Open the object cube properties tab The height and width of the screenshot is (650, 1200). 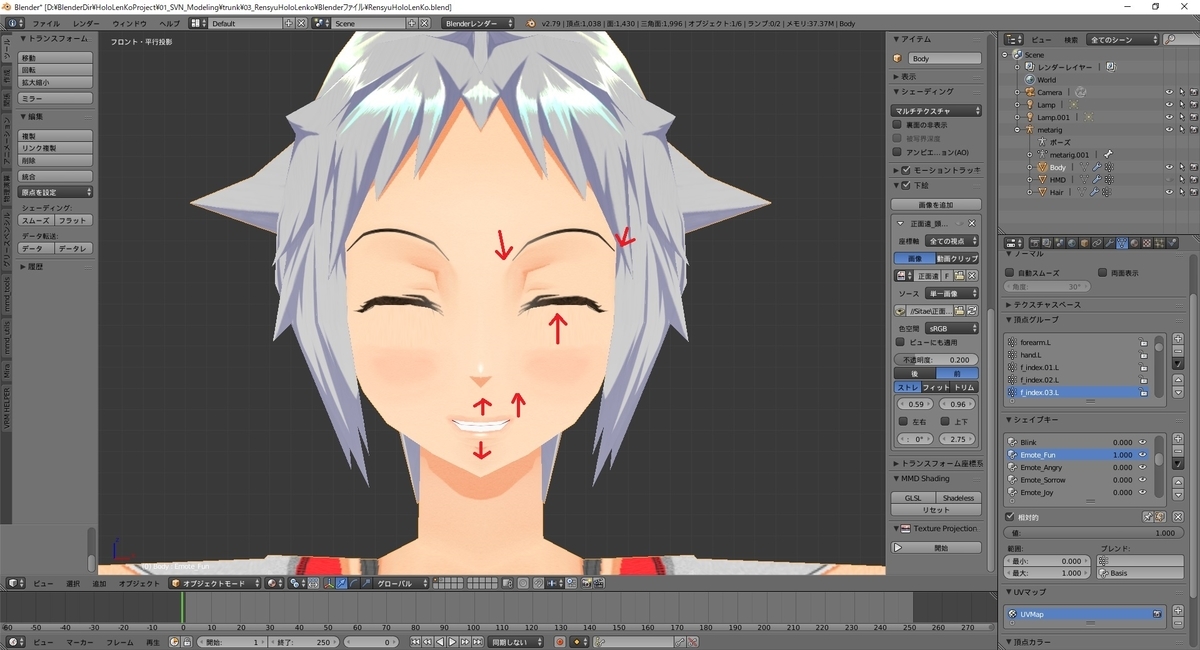[1084, 243]
